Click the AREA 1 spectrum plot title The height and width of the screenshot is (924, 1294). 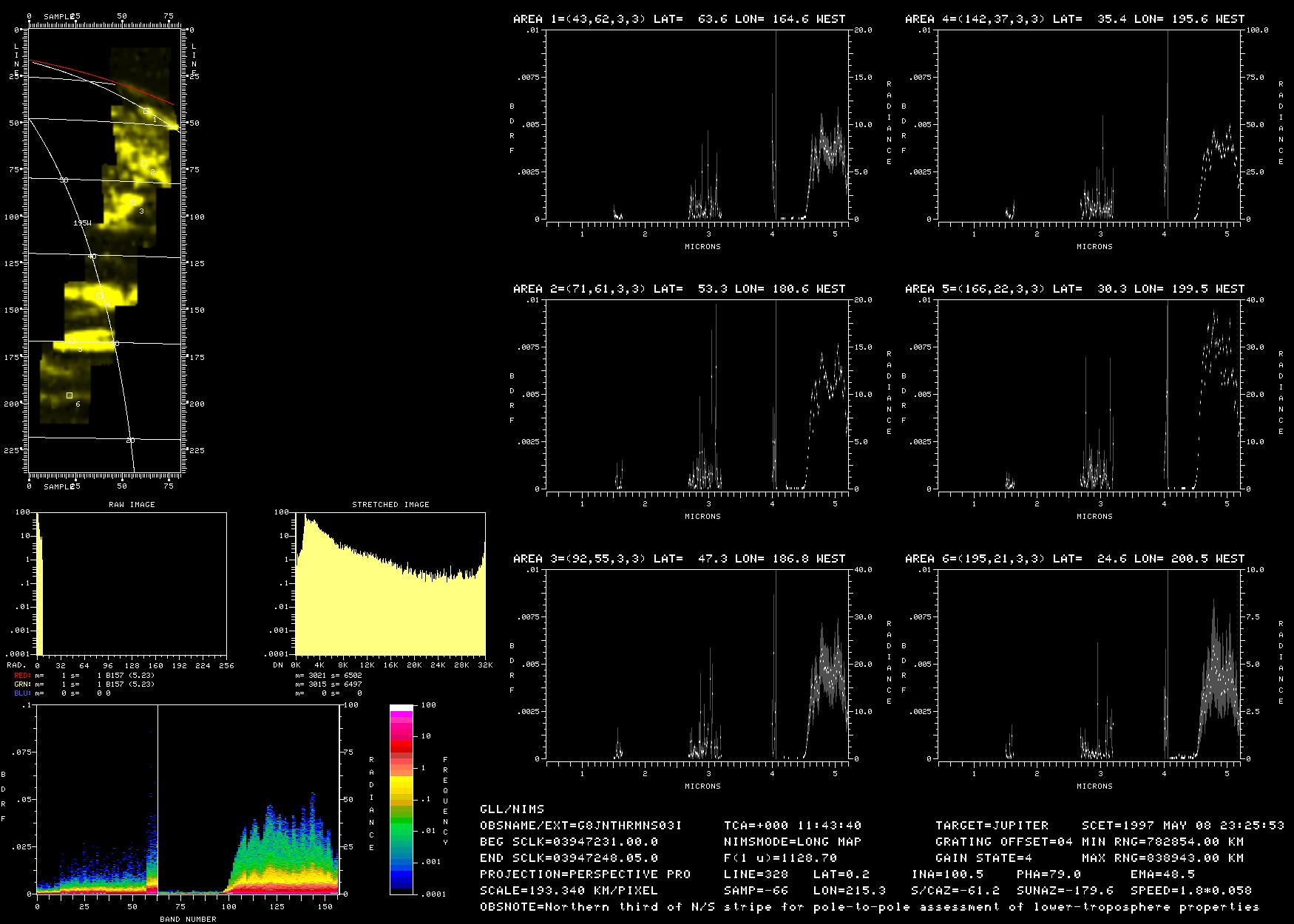(679, 19)
